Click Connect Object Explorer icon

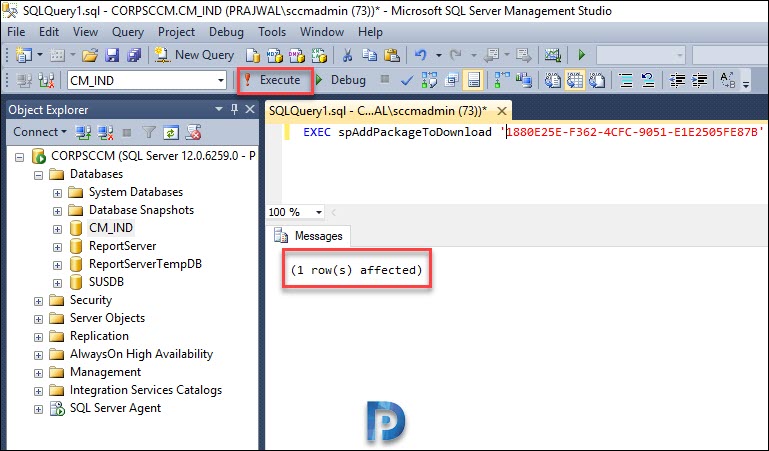coord(82,132)
